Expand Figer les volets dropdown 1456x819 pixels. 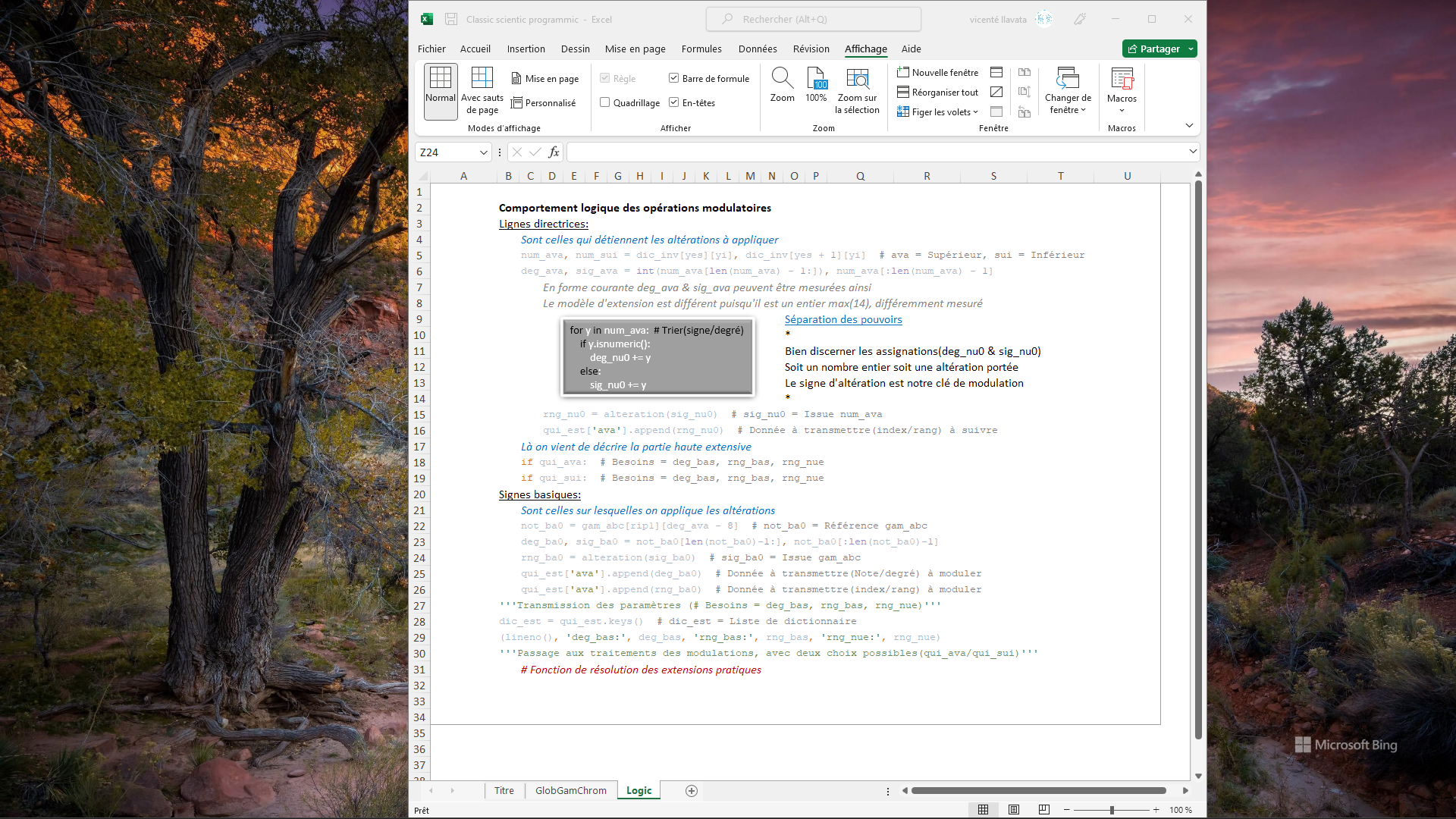click(938, 111)
